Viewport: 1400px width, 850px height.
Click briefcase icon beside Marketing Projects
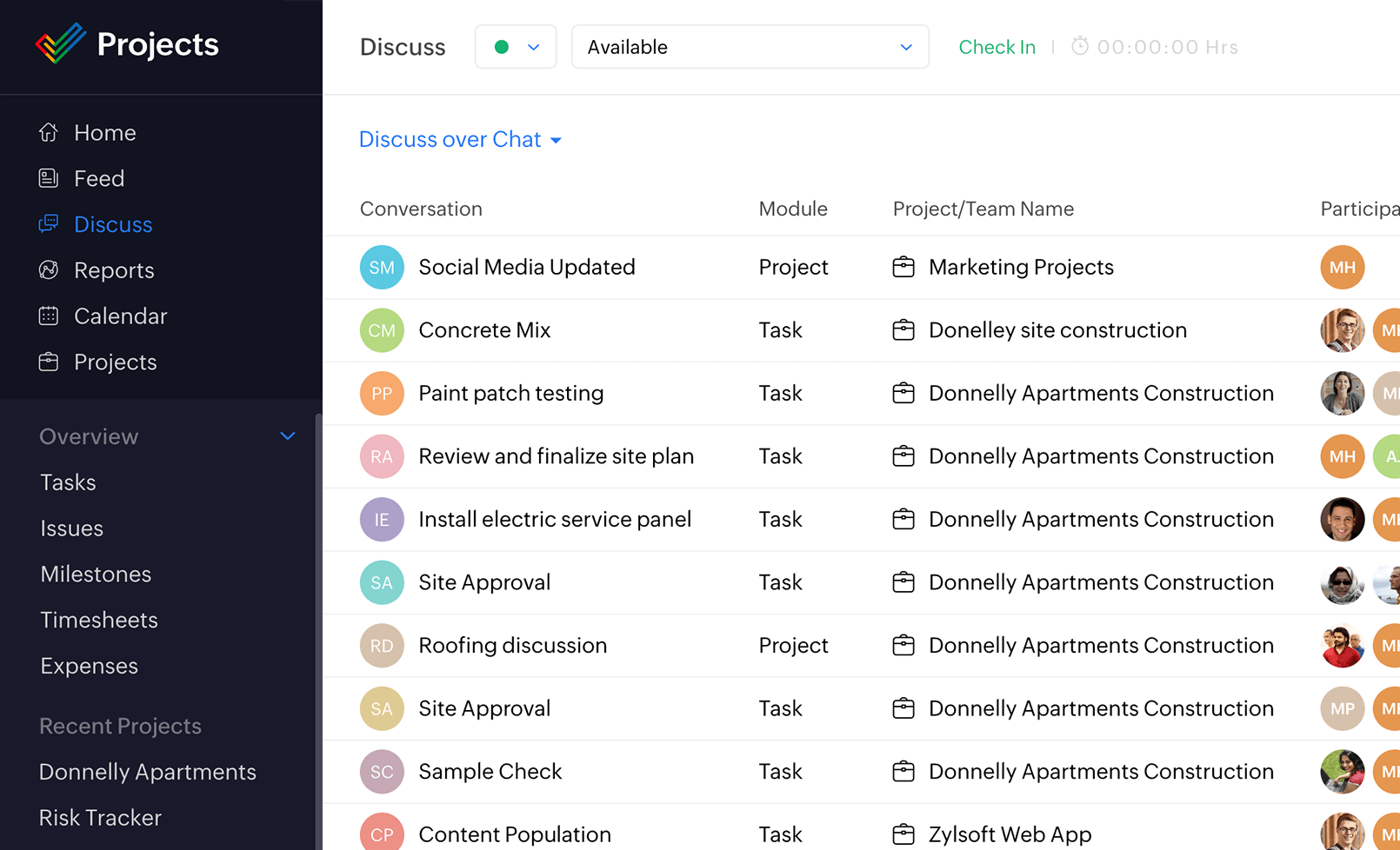click(x=903, y=268)
